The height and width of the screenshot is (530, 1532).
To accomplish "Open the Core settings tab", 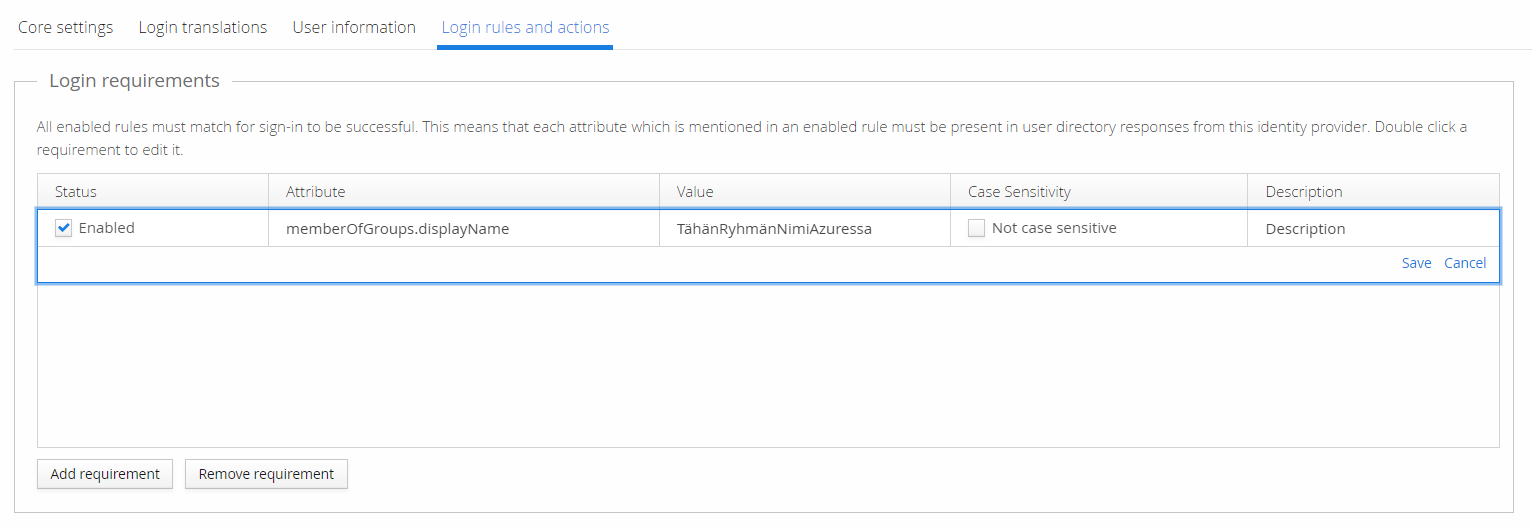I will [x=65, y=27].
